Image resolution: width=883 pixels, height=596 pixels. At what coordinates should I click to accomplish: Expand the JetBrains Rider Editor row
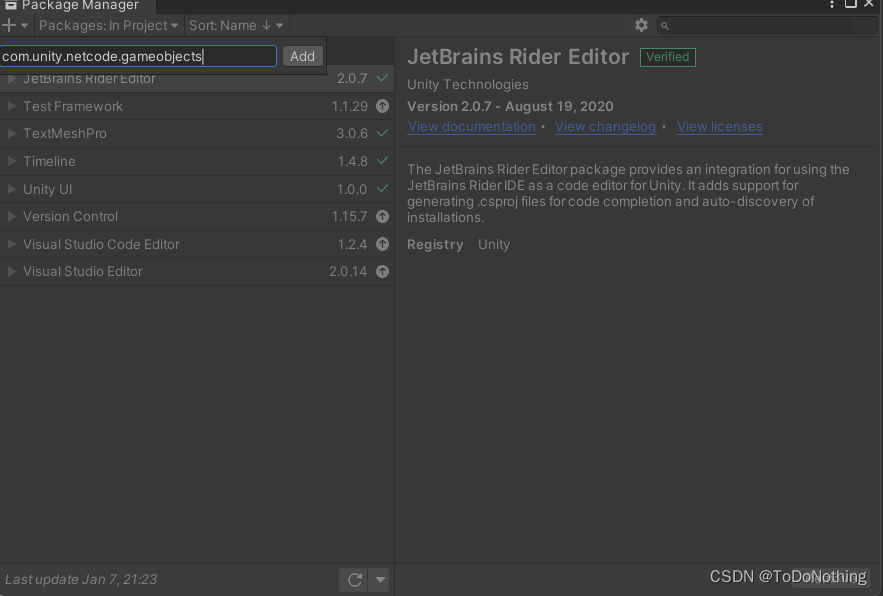click(x=11, y=78)
